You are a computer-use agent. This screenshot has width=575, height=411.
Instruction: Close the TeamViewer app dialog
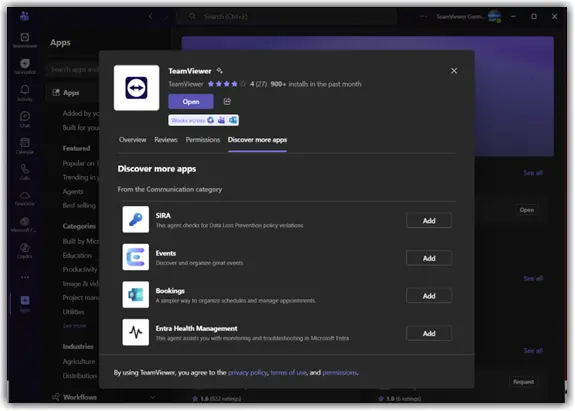pos(454,71)
